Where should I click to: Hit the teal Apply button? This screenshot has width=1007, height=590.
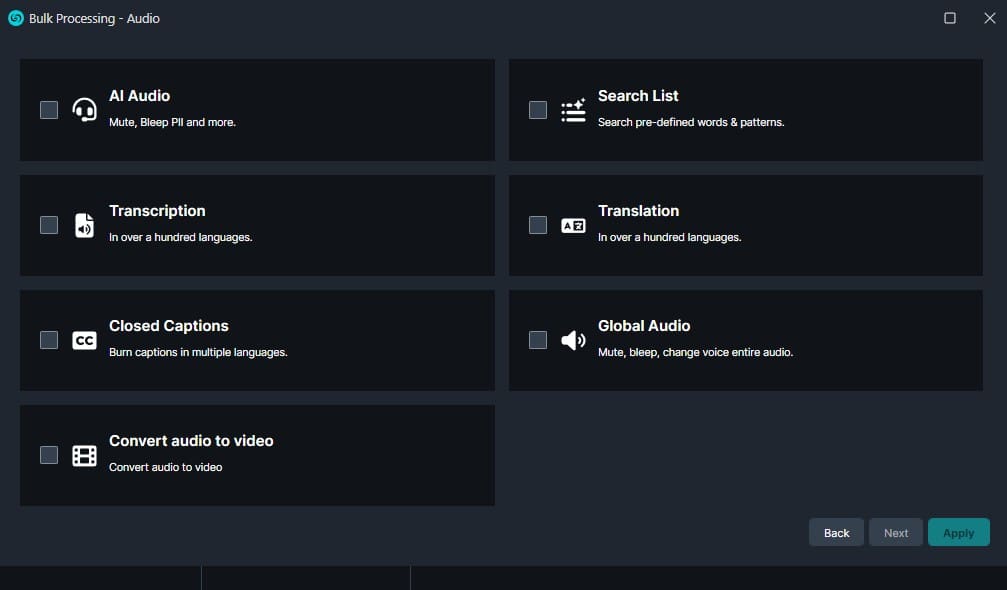[x=958, y=532]
